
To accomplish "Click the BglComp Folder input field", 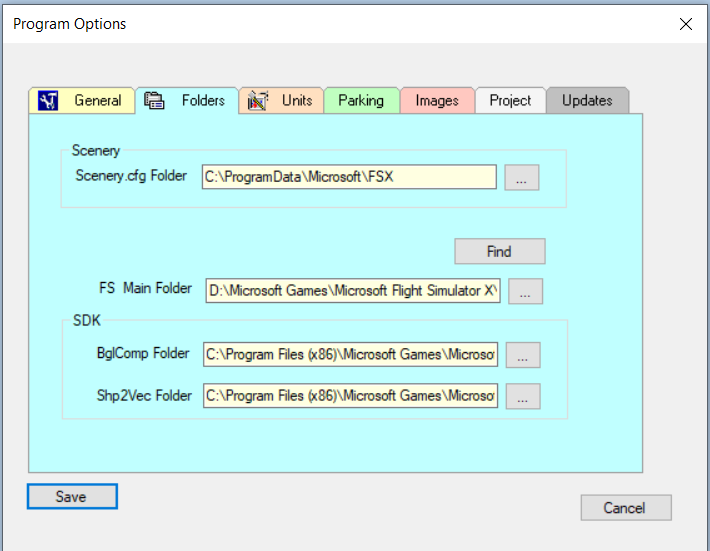I will click(350, 355).
